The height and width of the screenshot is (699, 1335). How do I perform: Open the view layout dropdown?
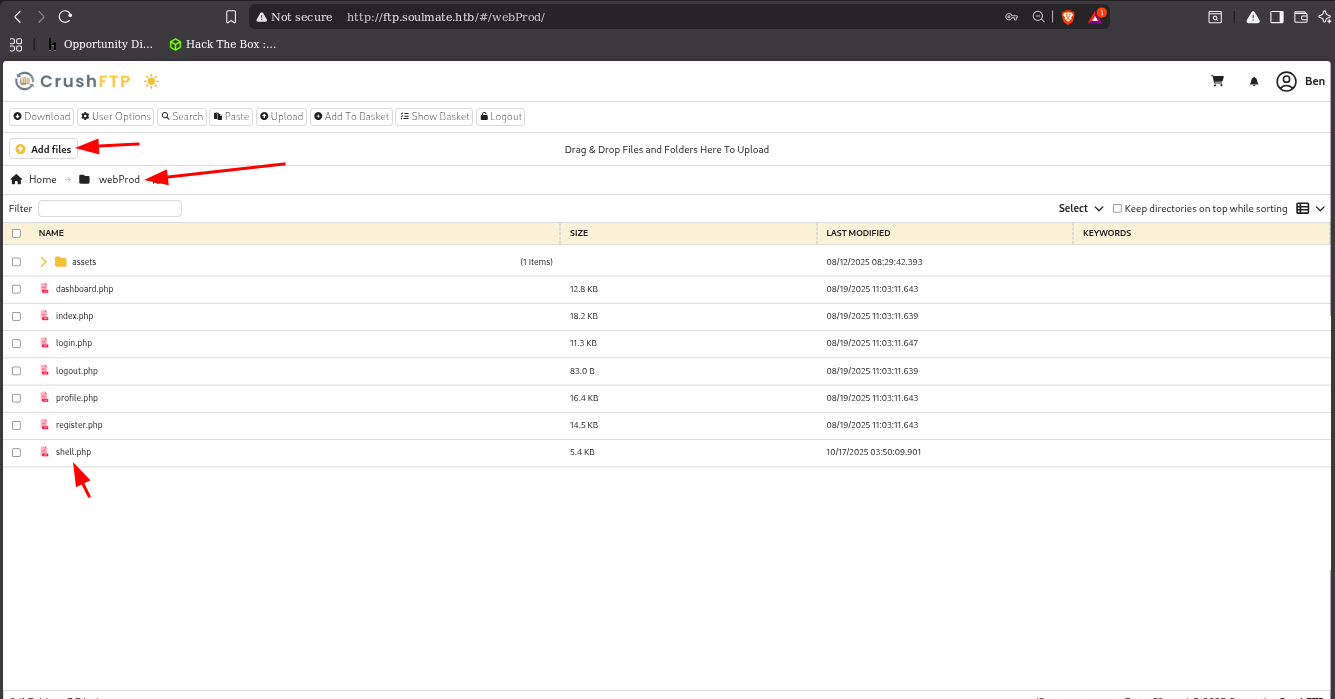[1310, 209]
